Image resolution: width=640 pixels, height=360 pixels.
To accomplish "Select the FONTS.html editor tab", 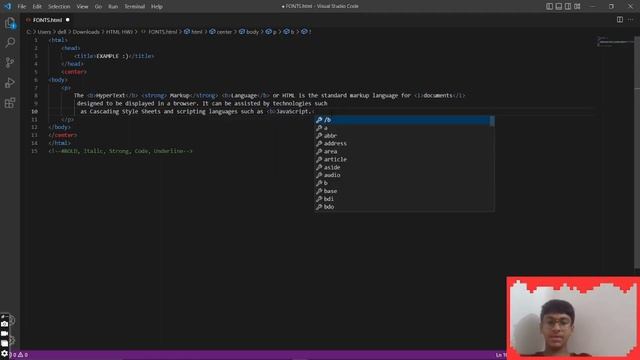I will (47, 20).
